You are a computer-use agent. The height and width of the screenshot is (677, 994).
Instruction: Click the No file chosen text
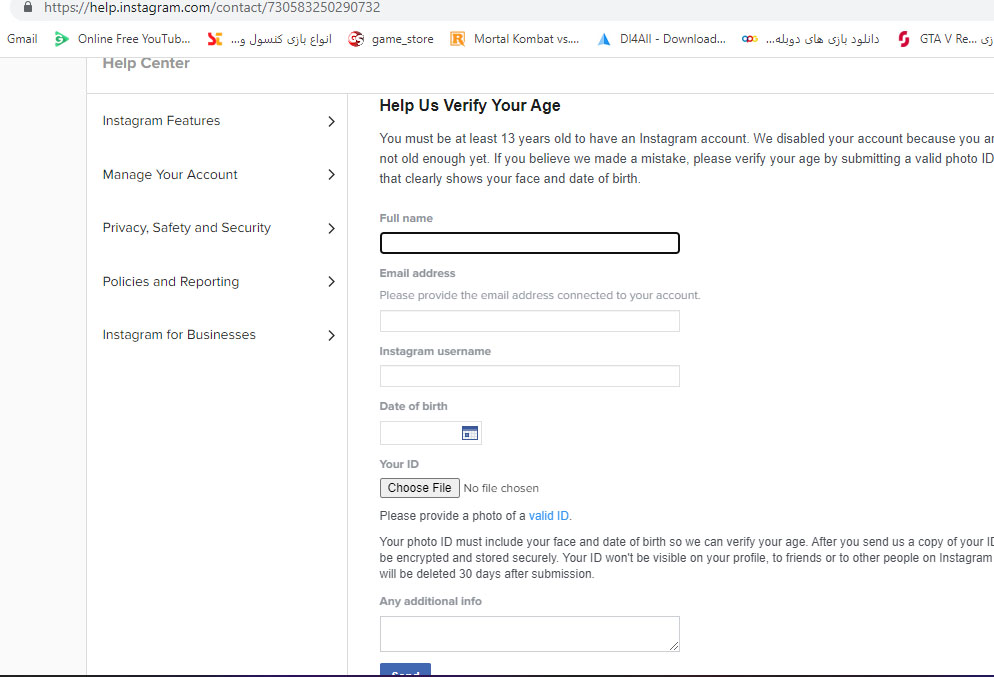501,488
